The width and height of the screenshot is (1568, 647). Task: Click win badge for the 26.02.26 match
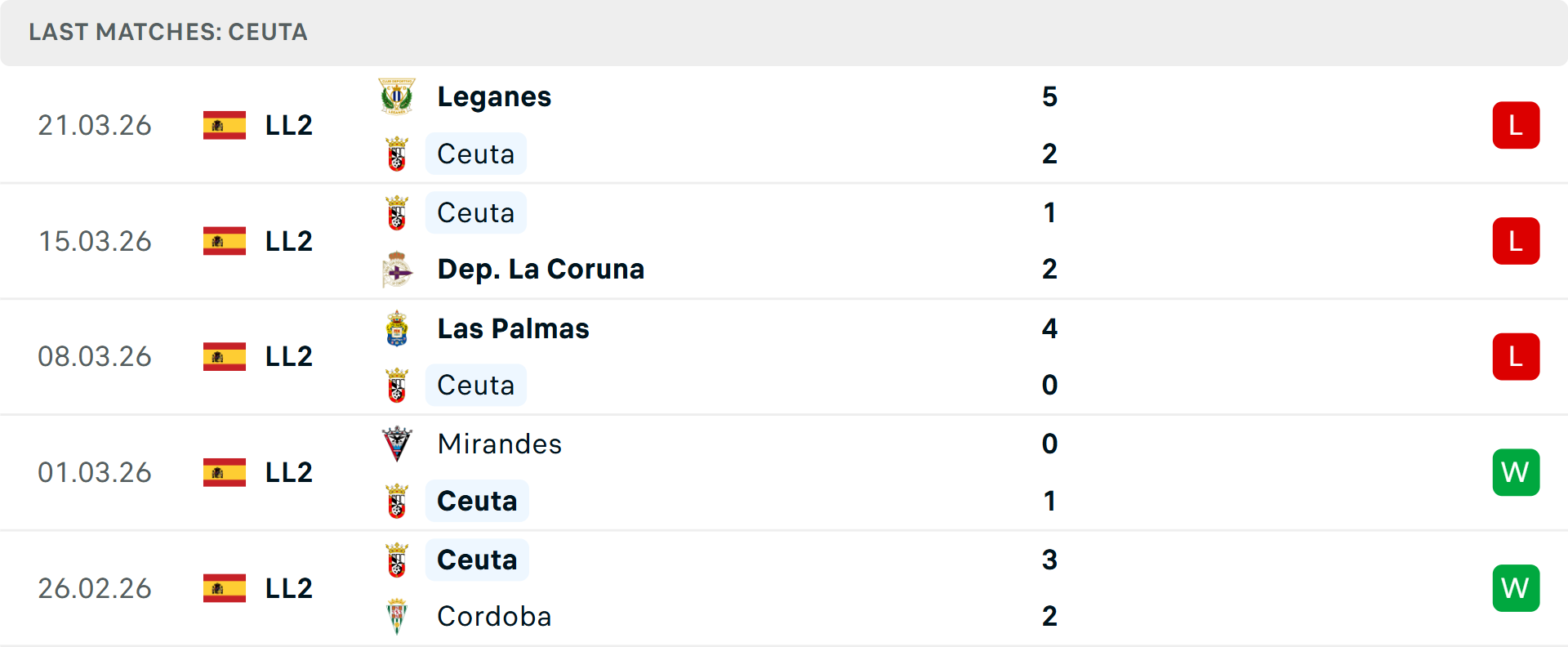point(1516,588)
